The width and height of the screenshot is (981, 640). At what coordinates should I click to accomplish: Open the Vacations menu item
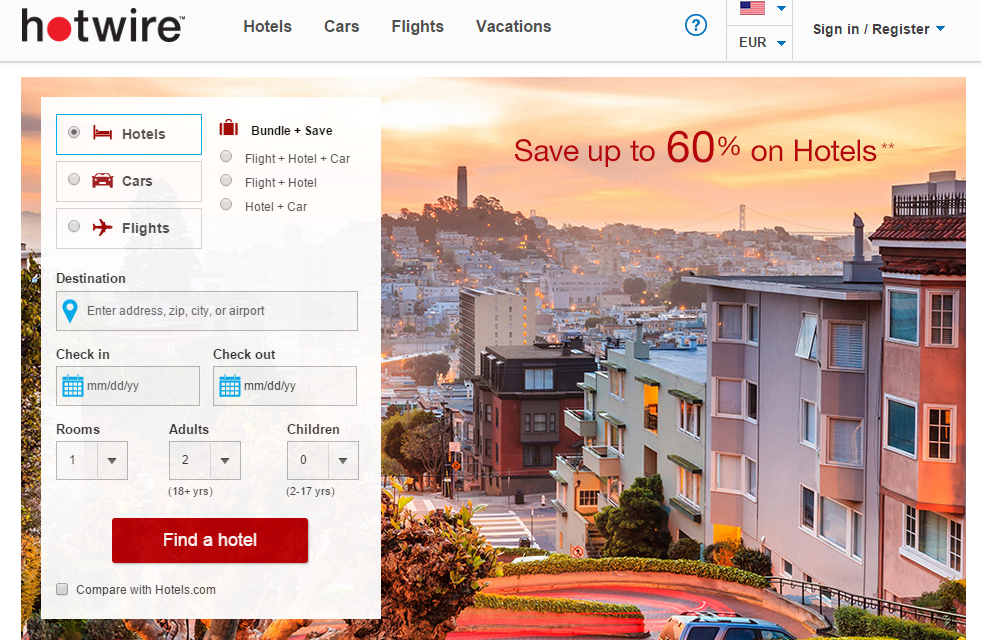(514, 26)
